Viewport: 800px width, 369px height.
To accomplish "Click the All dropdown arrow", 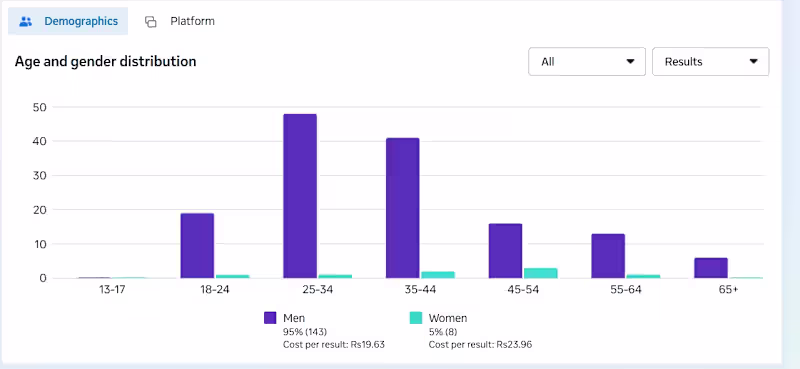I will 630,62.
